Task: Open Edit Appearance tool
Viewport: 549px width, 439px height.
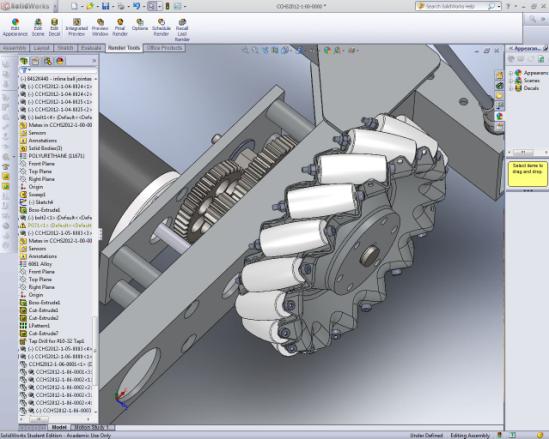Action: 15,28
